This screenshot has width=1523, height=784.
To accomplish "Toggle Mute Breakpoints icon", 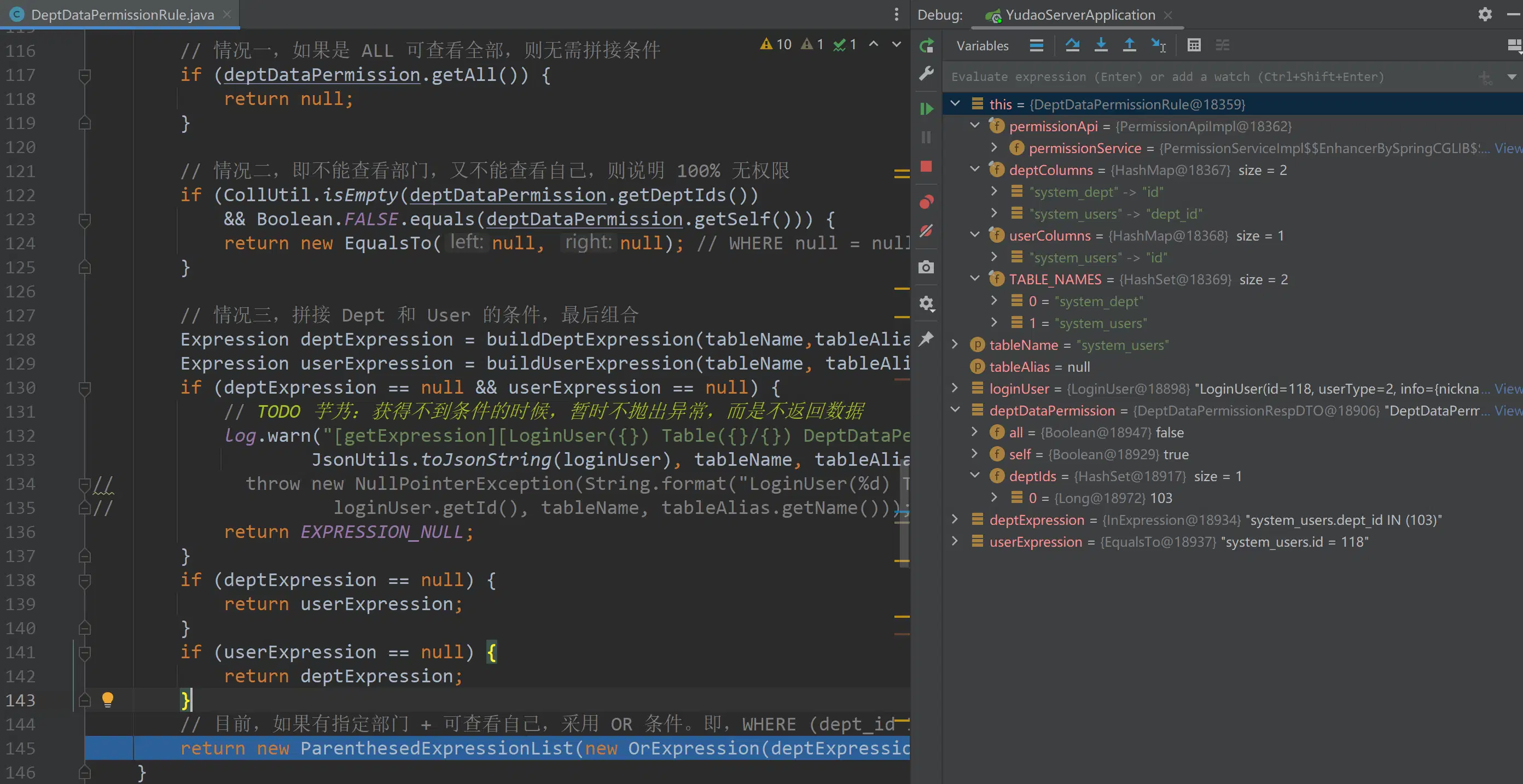I will pyautogui.click(x=927, y=231).
